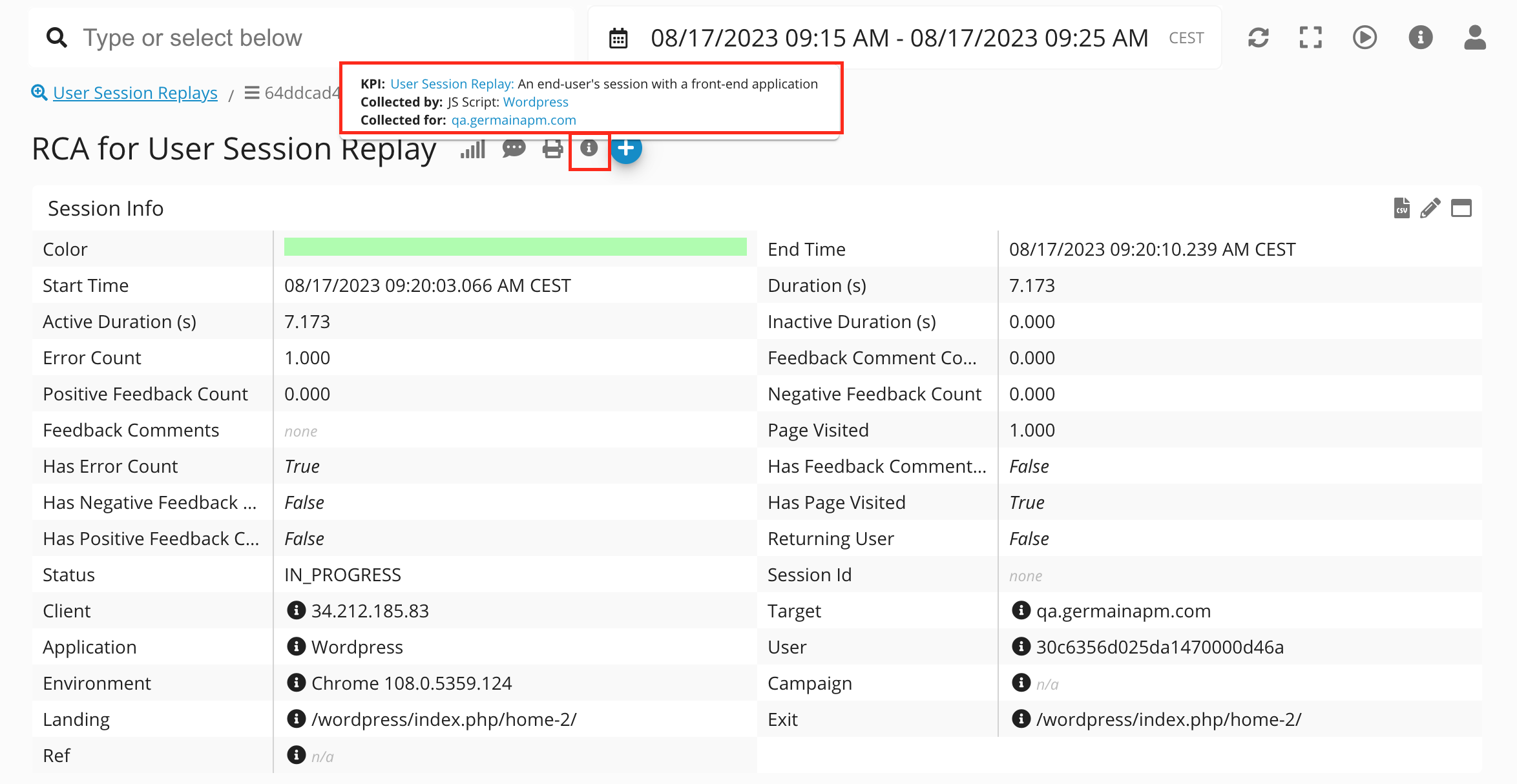Edit Session Info with pencil icon

1430,209
